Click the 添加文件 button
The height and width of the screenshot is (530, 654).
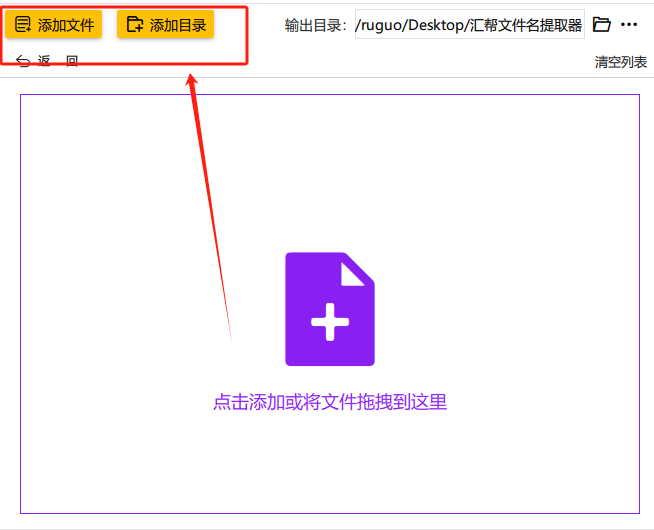pyautogui.click(x=53, y=25)
